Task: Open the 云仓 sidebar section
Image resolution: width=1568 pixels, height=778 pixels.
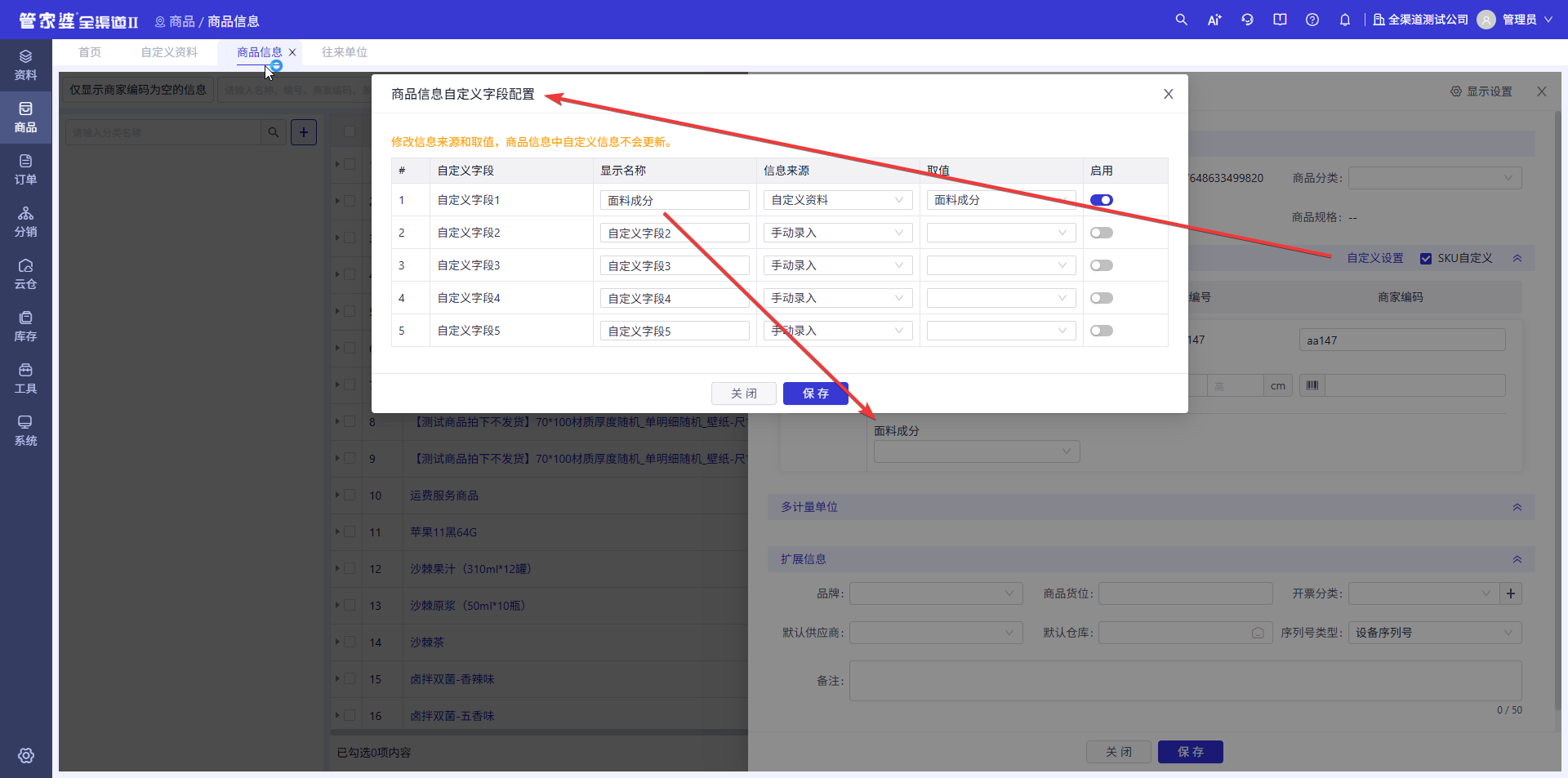Action: 25,274
